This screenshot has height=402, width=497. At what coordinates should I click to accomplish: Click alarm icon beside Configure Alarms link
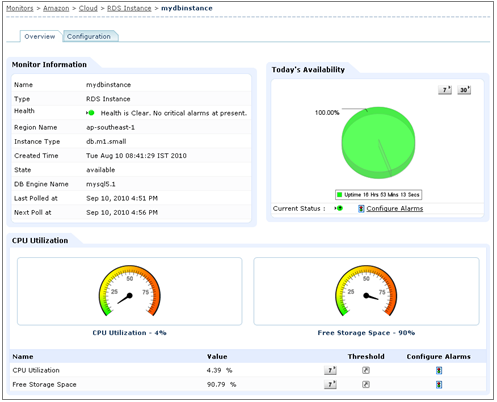point(361,209)
